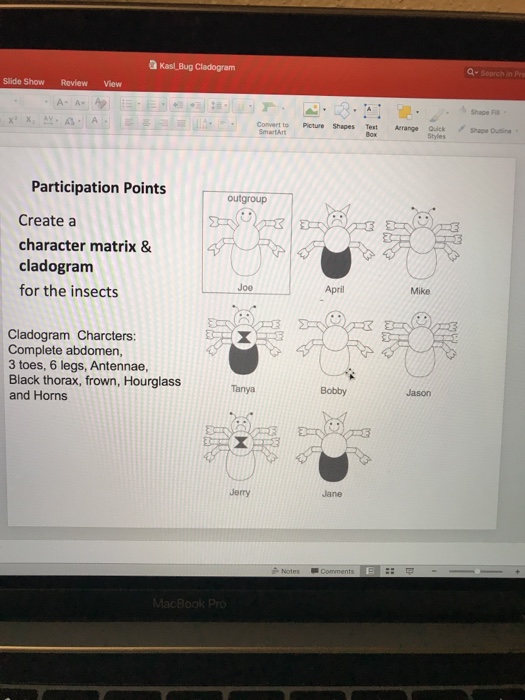
Task: Click the 'Bobby' label
Action: pos(333,391)
